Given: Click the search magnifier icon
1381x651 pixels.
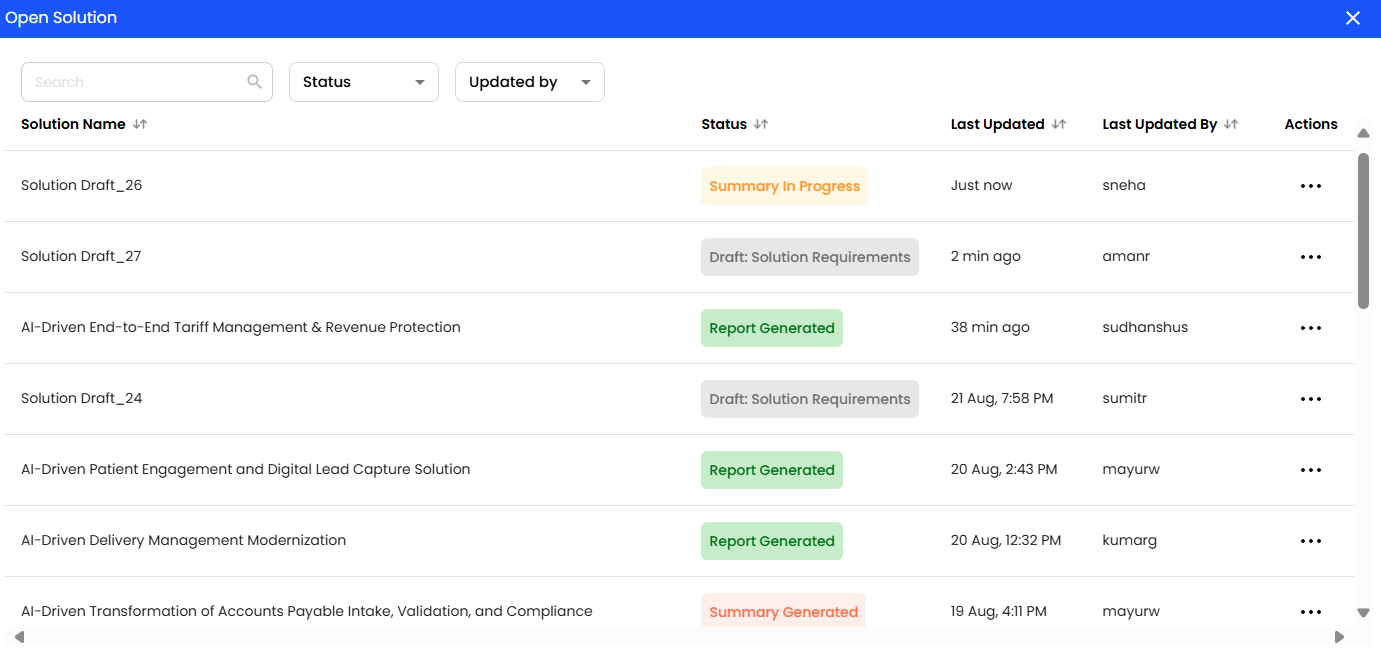Looking at the screenshot, I should click(254, 82).
